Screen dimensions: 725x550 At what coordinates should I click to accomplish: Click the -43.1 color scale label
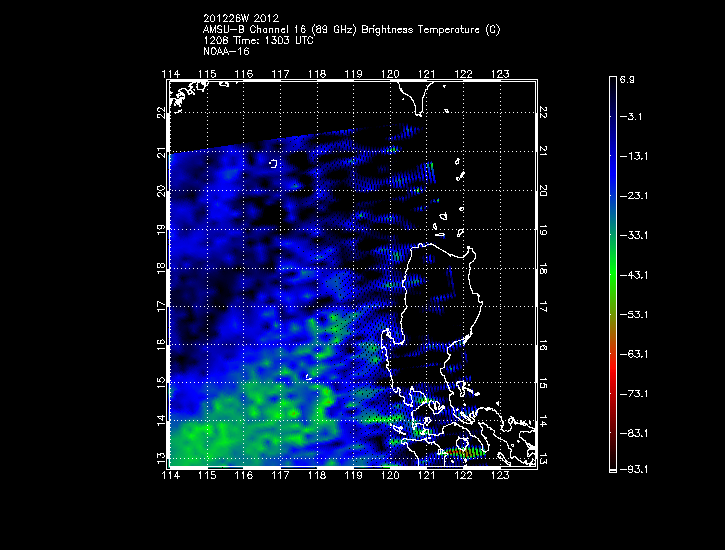tap(634, 275)
